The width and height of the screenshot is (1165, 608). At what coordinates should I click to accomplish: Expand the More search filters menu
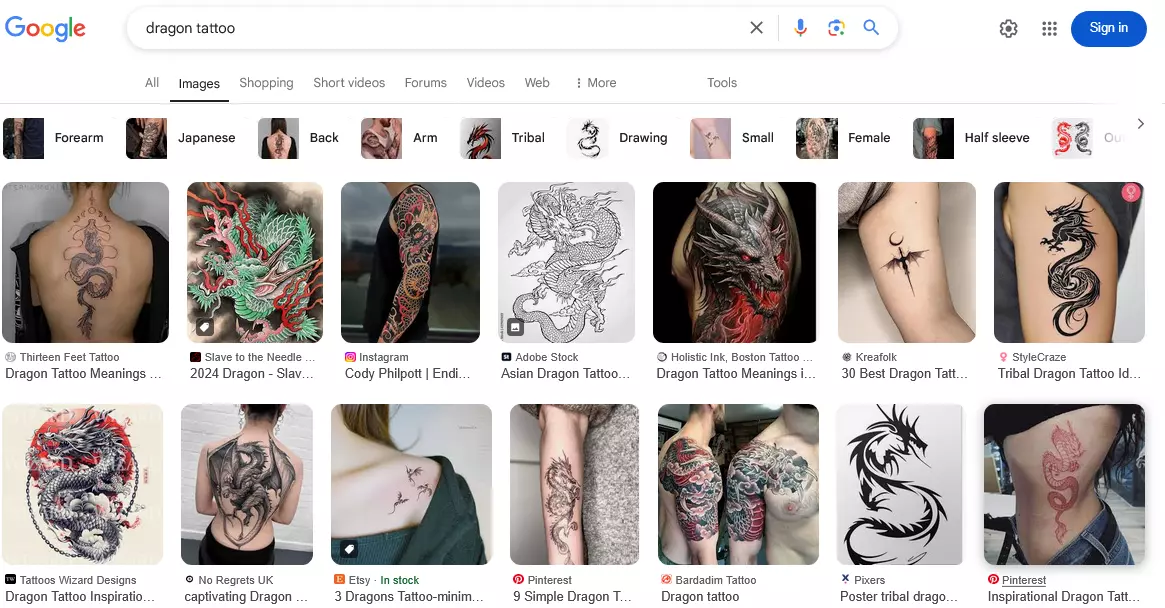click(596, 83)
